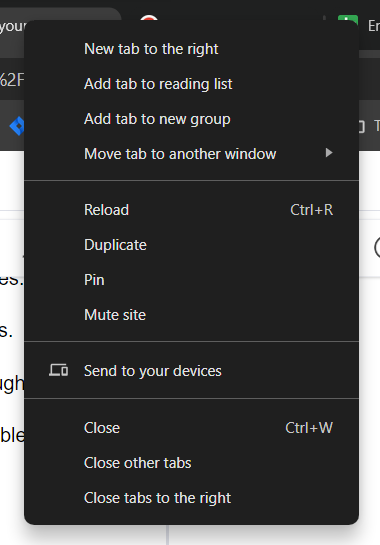Expand the submenu arrow beside Move tab
Image resolution: width=380 pixels, height=545 pixels.
(329, 153)
